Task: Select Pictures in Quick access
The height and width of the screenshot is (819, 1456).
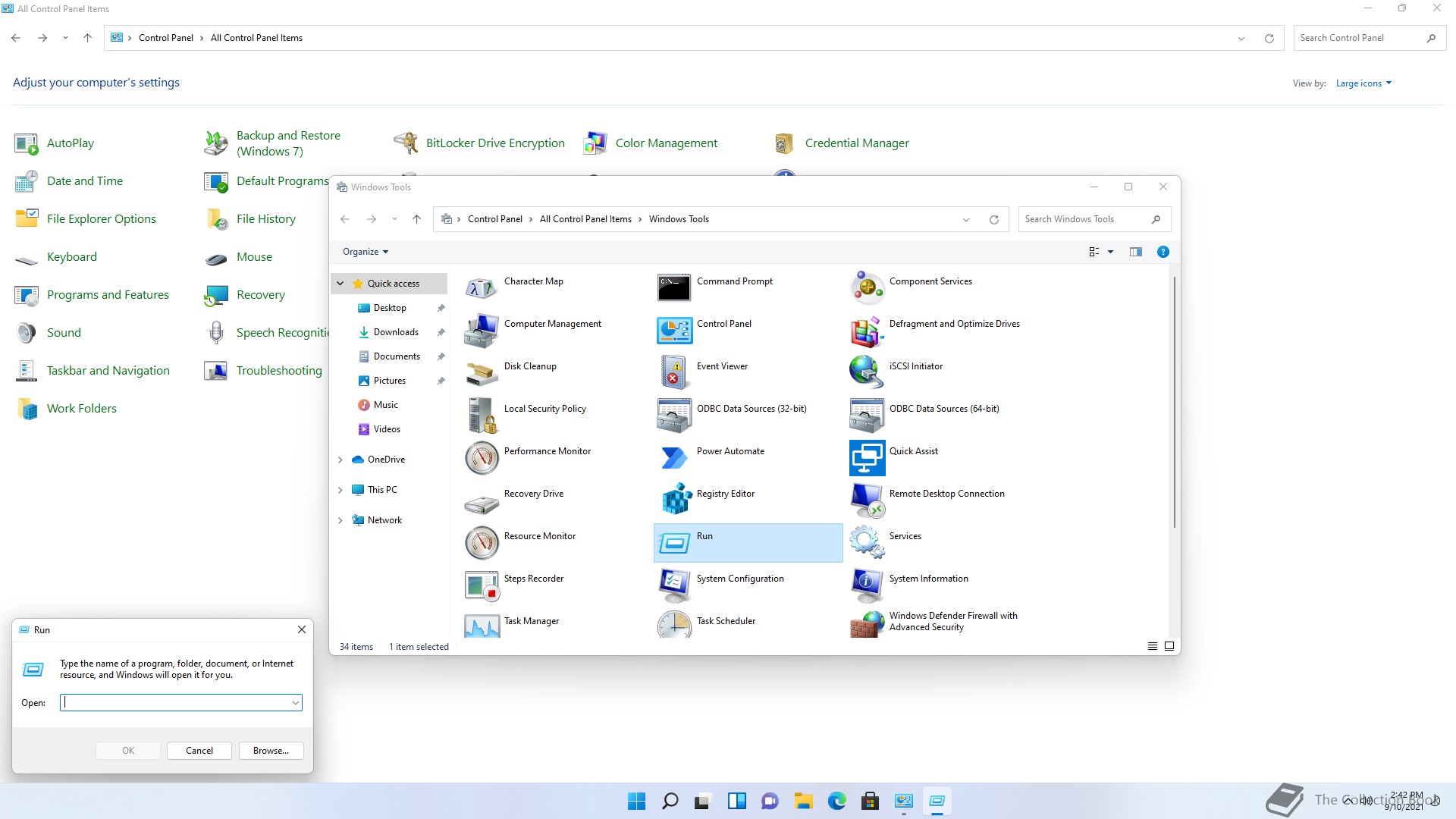Action: point(390,381)
